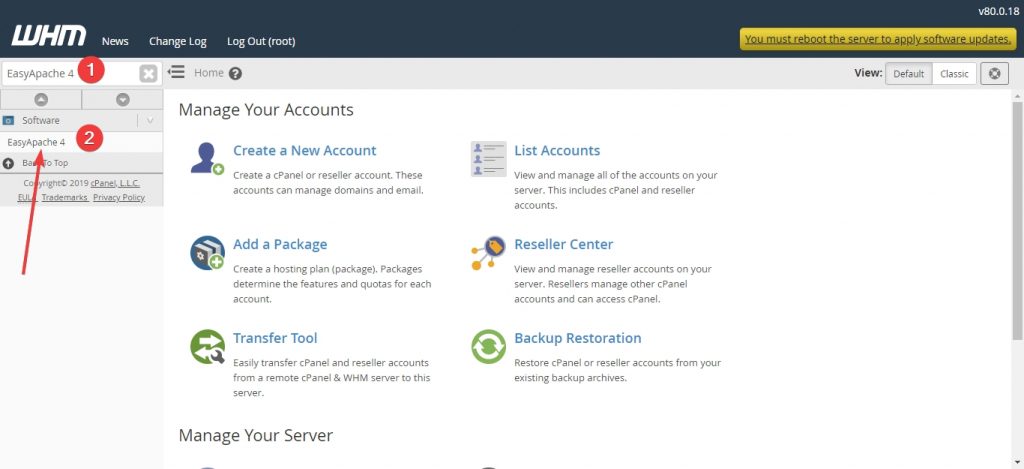Image resolution: width=1024 pixels, height=469 pixels.
Task: Click the Manage Your Accounts heading
Action: [x=266, y=110]
